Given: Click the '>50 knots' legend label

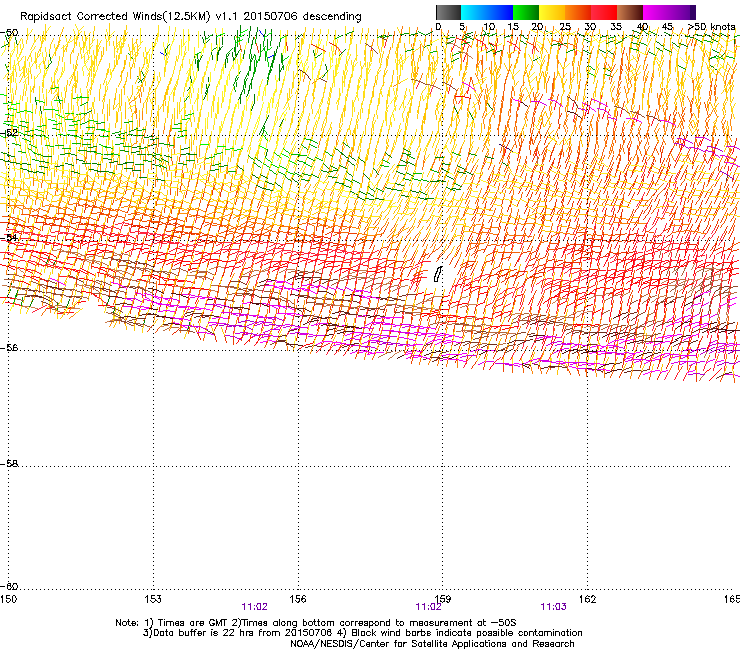Looking at the screenshot, I should (x=712, y=26).
